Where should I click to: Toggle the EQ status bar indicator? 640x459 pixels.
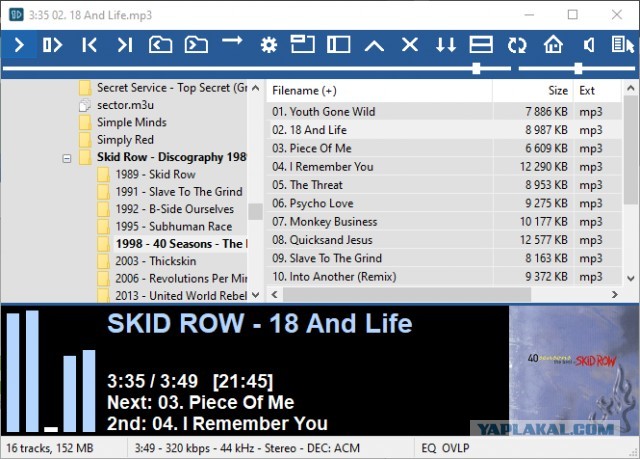pos(429,448)
